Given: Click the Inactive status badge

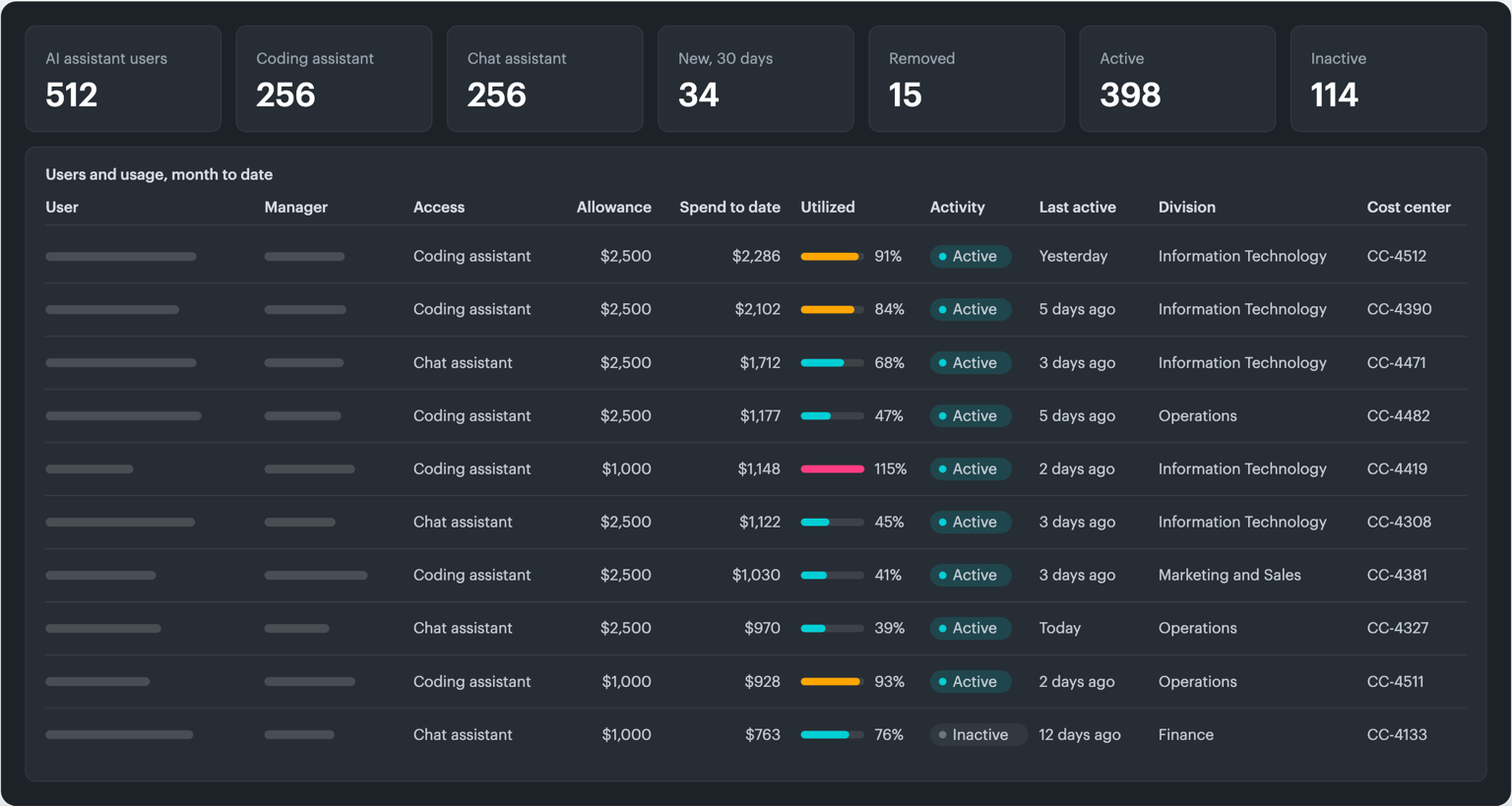Looking at the screenshot, I should coord(978,734).
